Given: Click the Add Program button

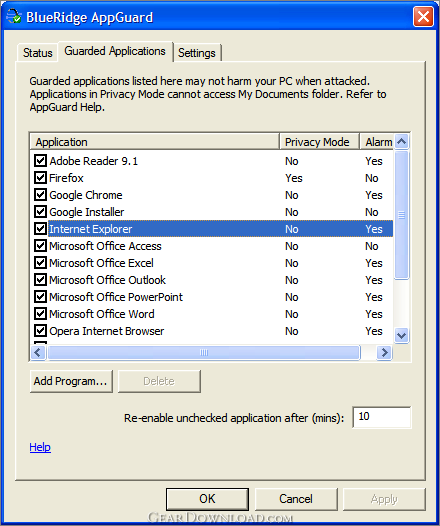Looking at the screenshot, I should [x=71, y=381].
